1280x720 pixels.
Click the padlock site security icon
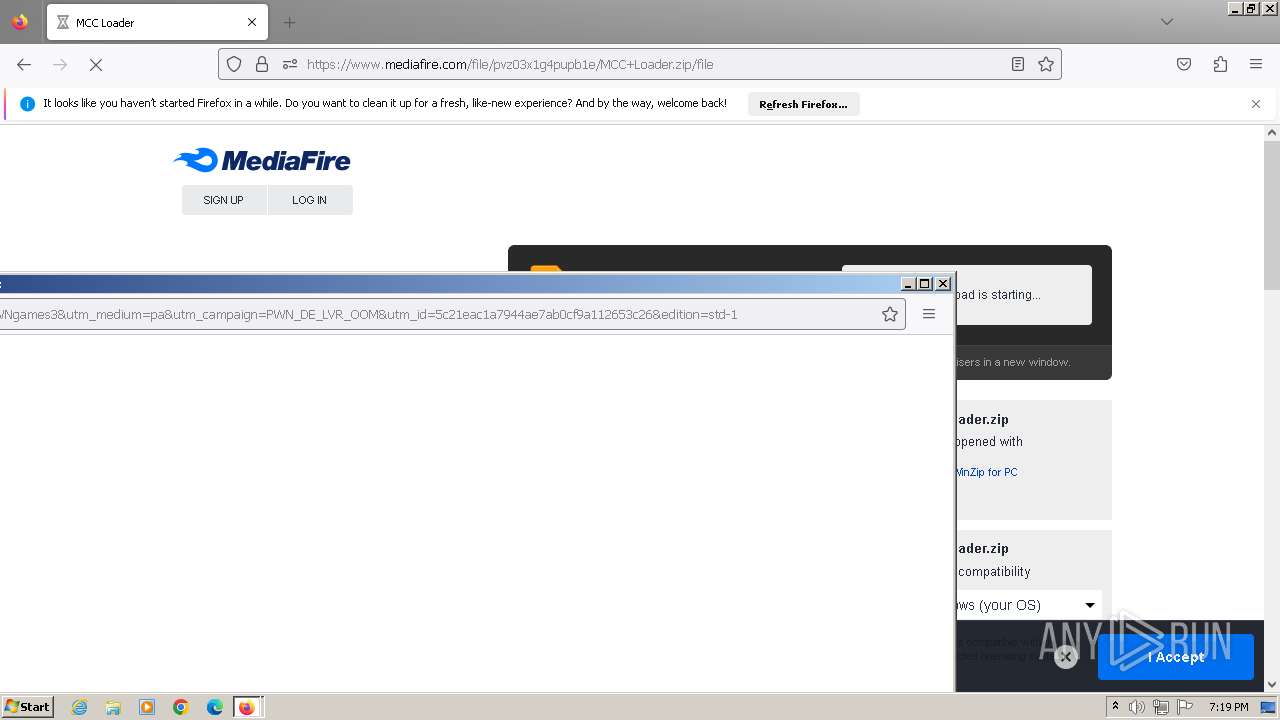point(262,64)
